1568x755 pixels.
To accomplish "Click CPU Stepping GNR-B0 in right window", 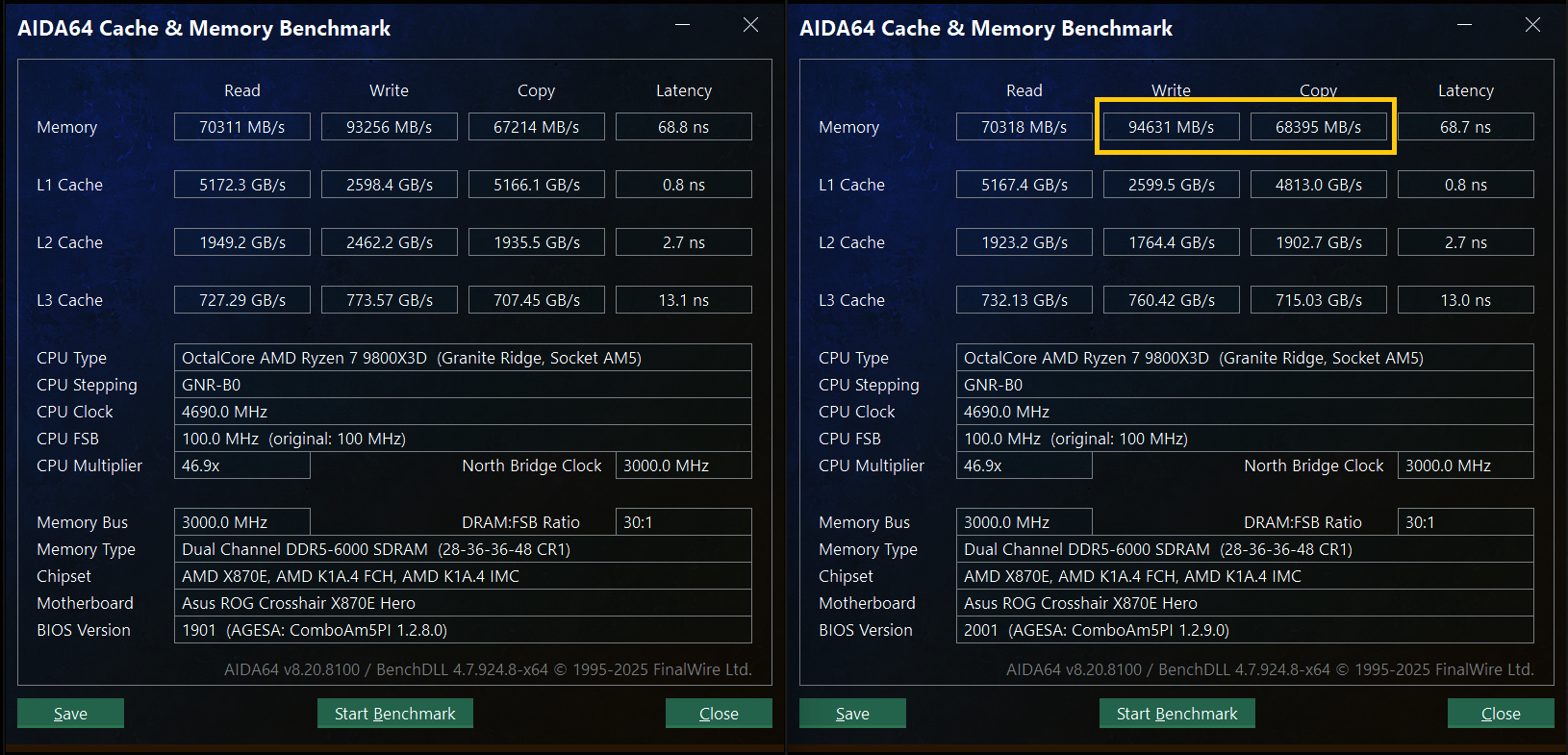I will pyautogui.click(x=1245, y=385).
